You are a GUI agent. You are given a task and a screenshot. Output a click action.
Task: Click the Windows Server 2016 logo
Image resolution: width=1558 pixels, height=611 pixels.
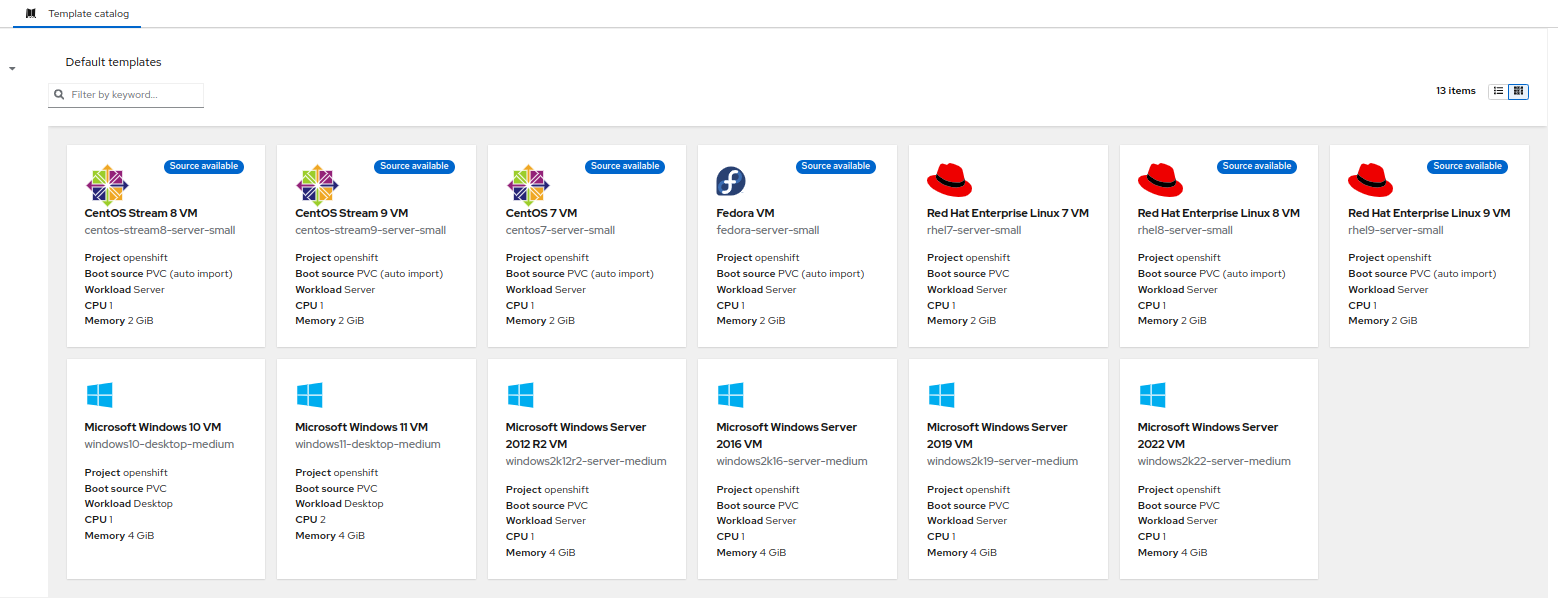click(730, 395)
